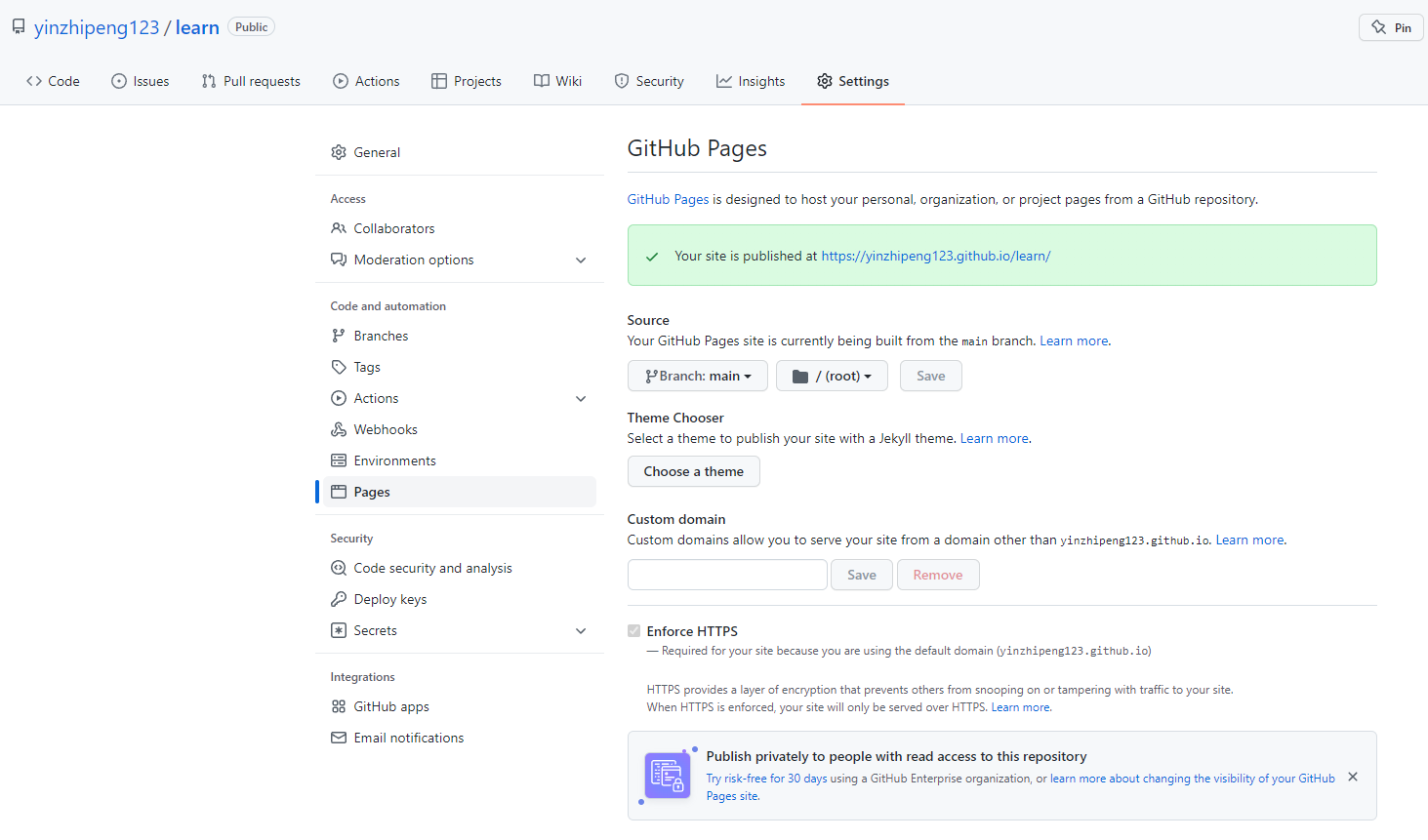The height and width of the screenshot is (840, 1428).
Task: Open Deploy keys settings
Action: click(456, 599)
